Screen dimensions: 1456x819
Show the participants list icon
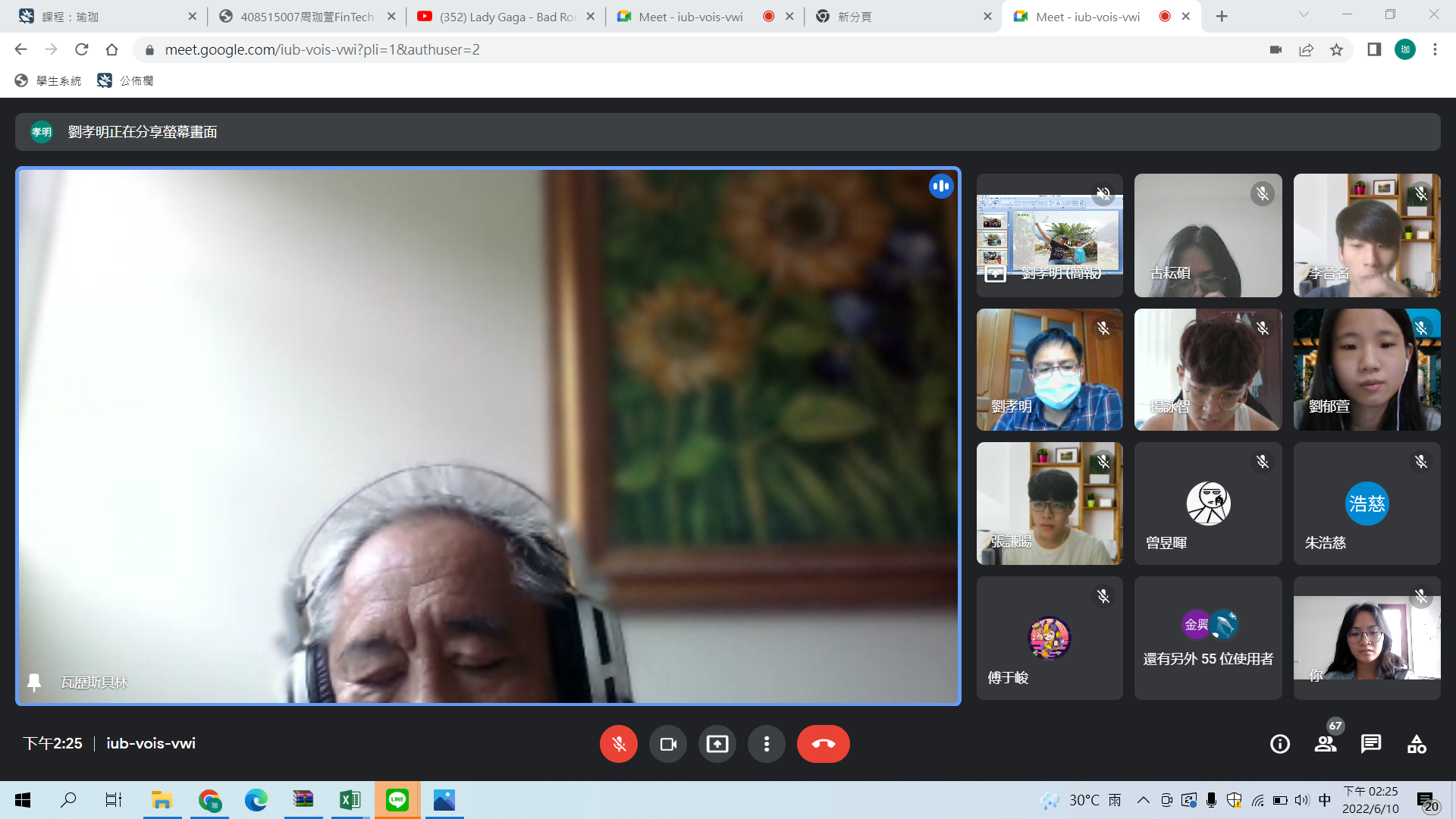pyautogui.click(x=1325, y=744)
